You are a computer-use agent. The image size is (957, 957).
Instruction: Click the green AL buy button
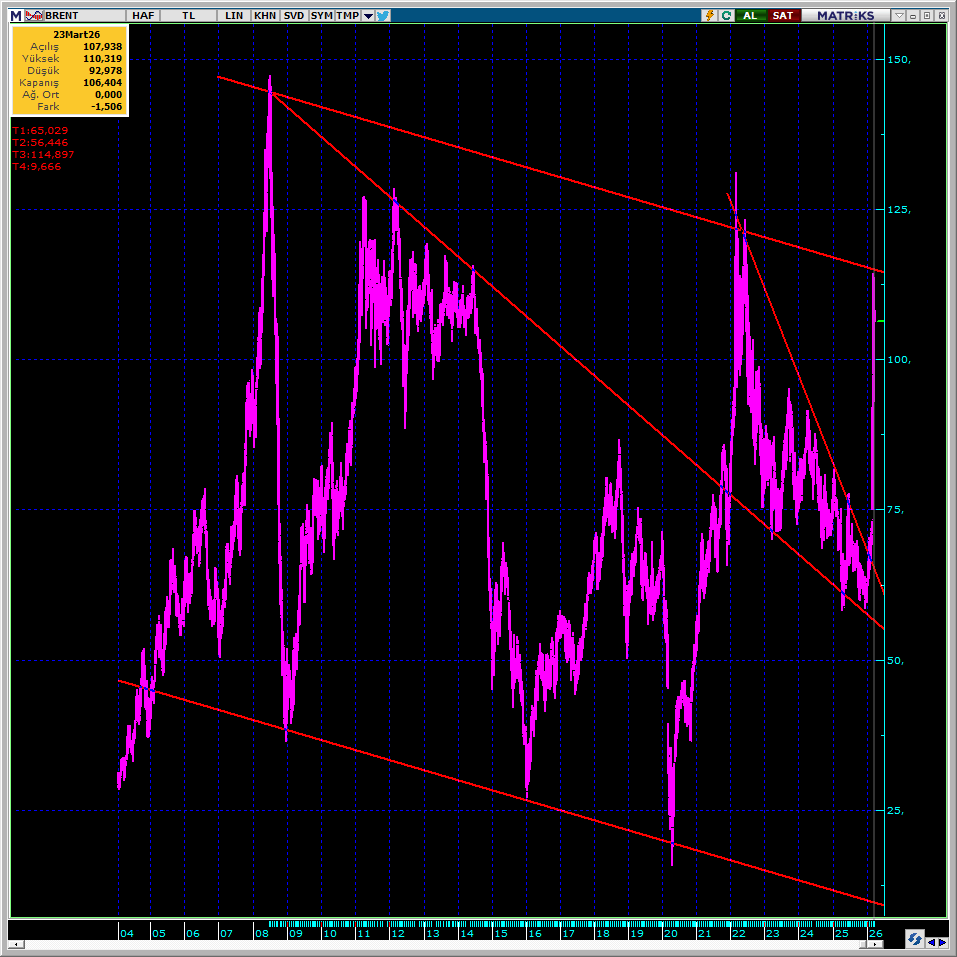click(x=750, y=16)
